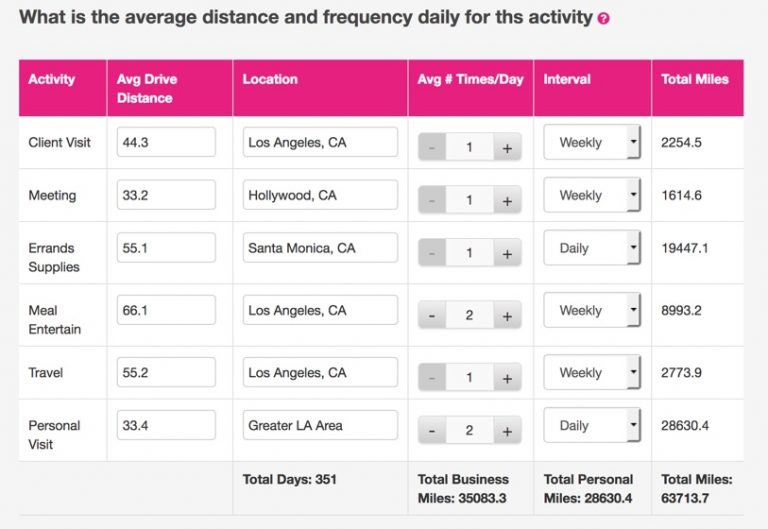Decrease Client Visit times per day
768x529 pixels.
point(431,148)
